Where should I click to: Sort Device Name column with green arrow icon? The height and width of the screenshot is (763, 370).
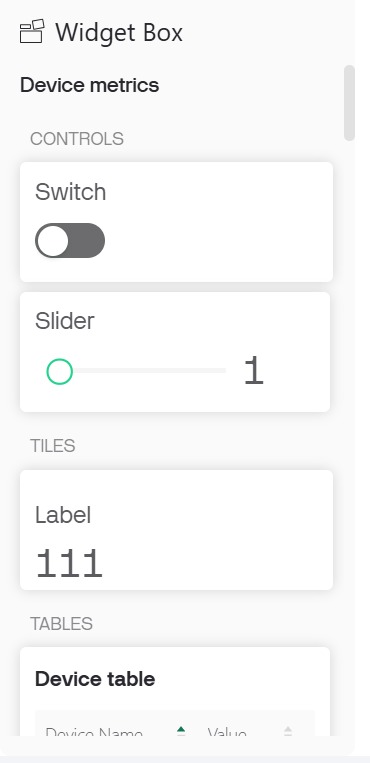click(181, 731)
